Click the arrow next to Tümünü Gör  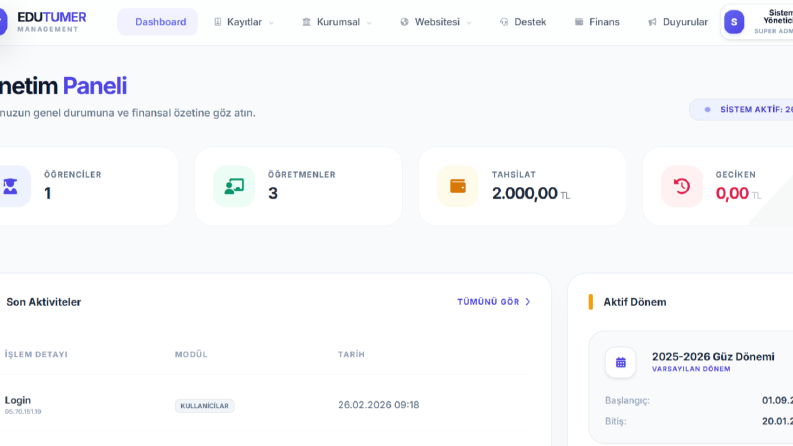pyautogui.click(x=527, y=302)
